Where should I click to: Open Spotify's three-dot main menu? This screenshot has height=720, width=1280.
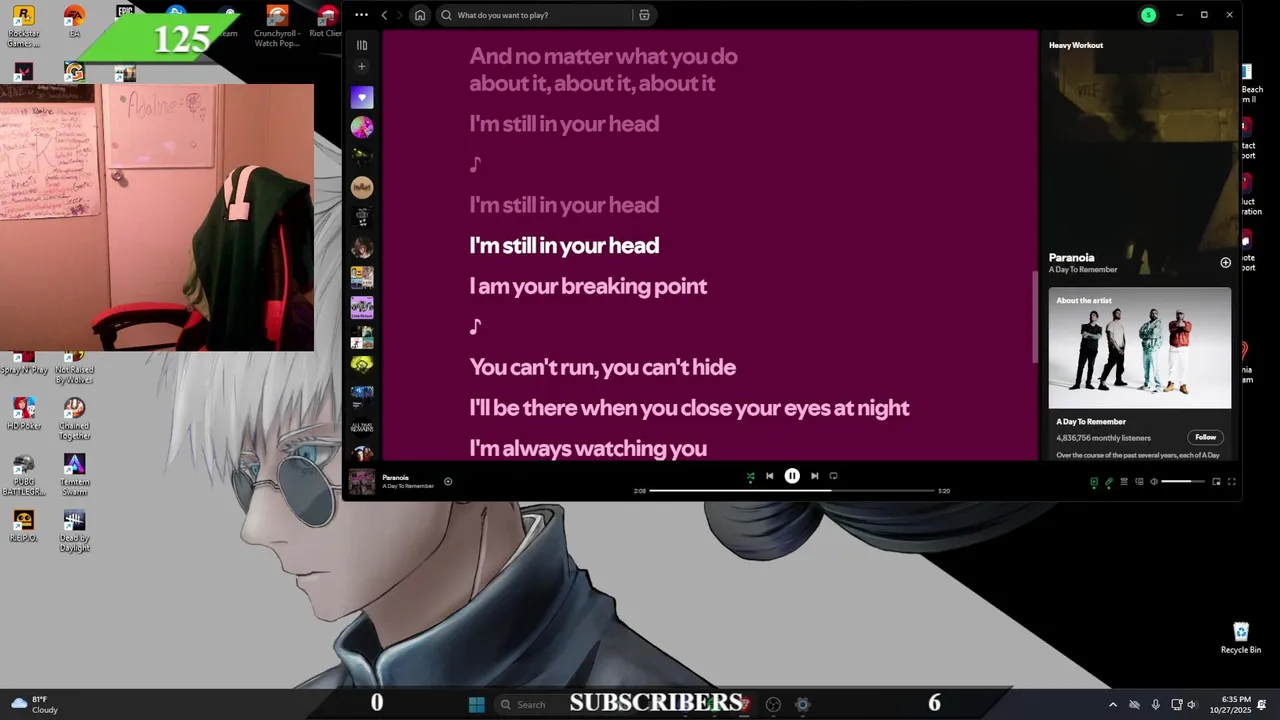[361, 15]
